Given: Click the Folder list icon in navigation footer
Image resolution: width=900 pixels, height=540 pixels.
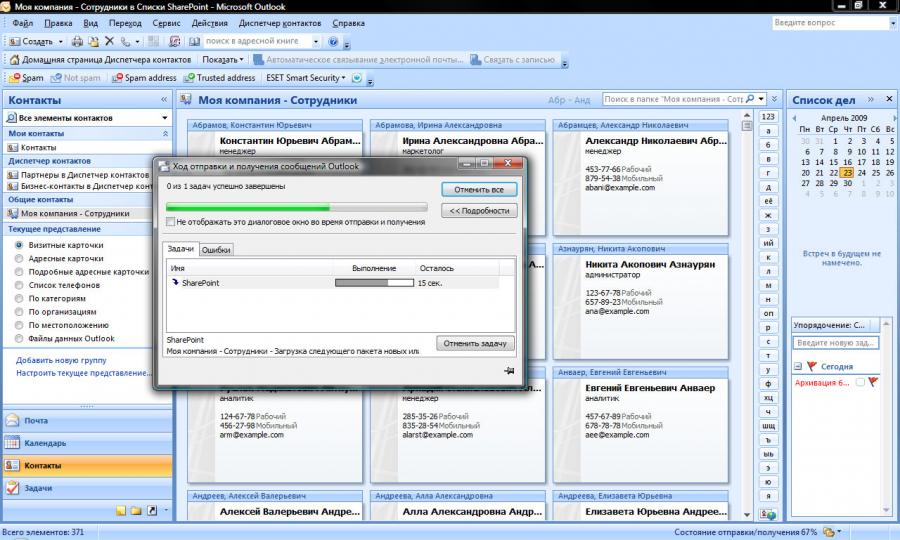Looking at the screenshot, I should pos(136,510).
